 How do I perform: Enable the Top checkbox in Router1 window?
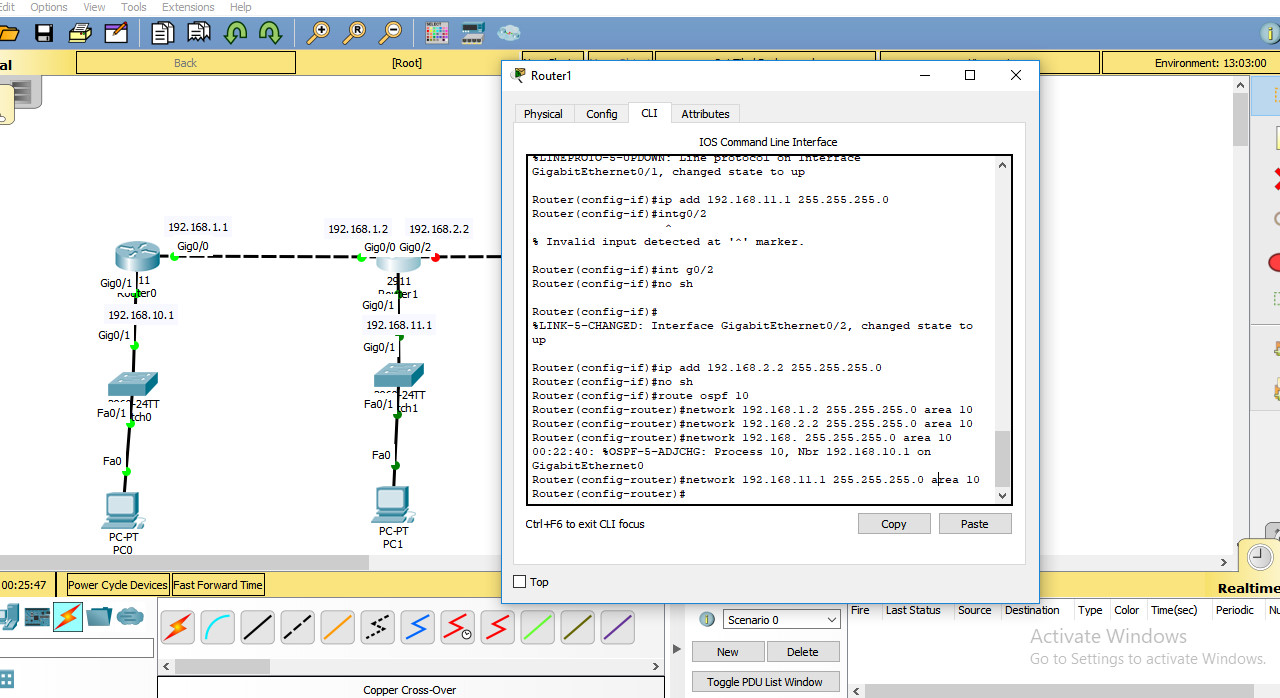coord(519,581)
